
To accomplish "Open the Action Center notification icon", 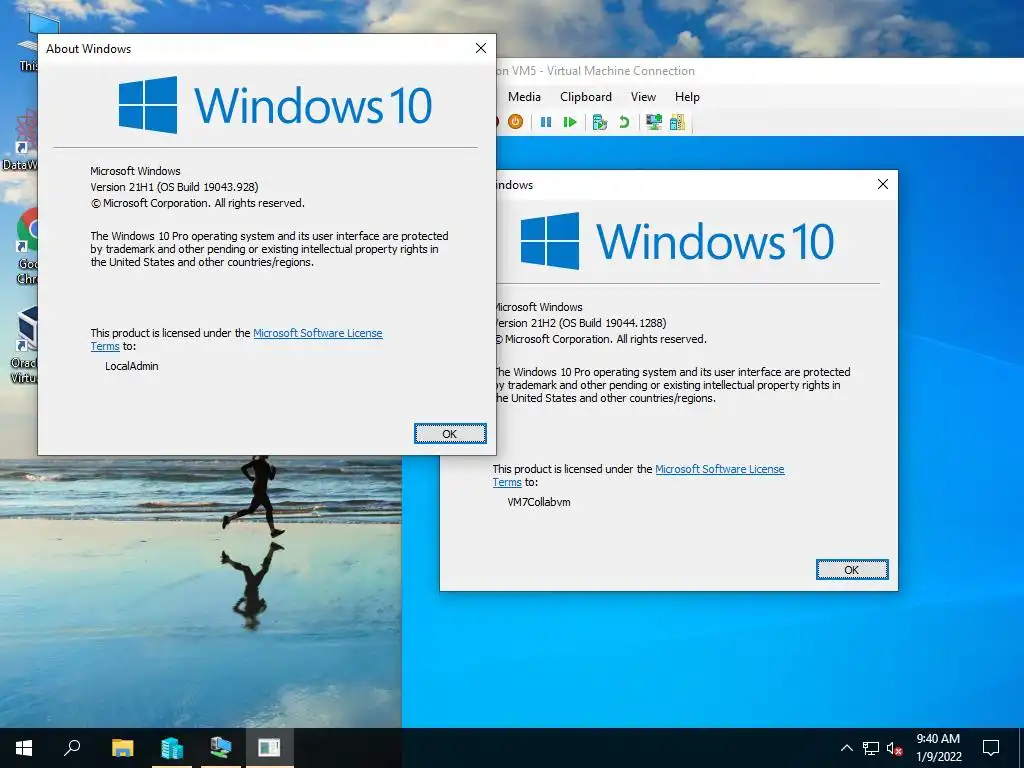I will pos(991,748).
